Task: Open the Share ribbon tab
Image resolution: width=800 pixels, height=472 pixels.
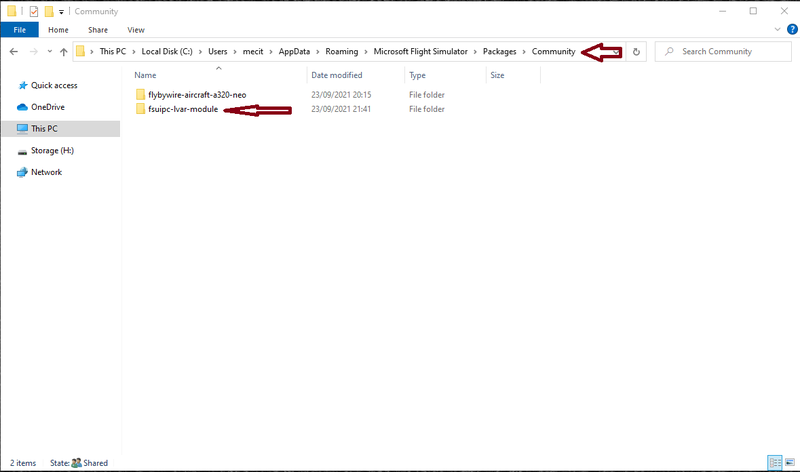Action: pyautogui.click(x=97, y=30)
